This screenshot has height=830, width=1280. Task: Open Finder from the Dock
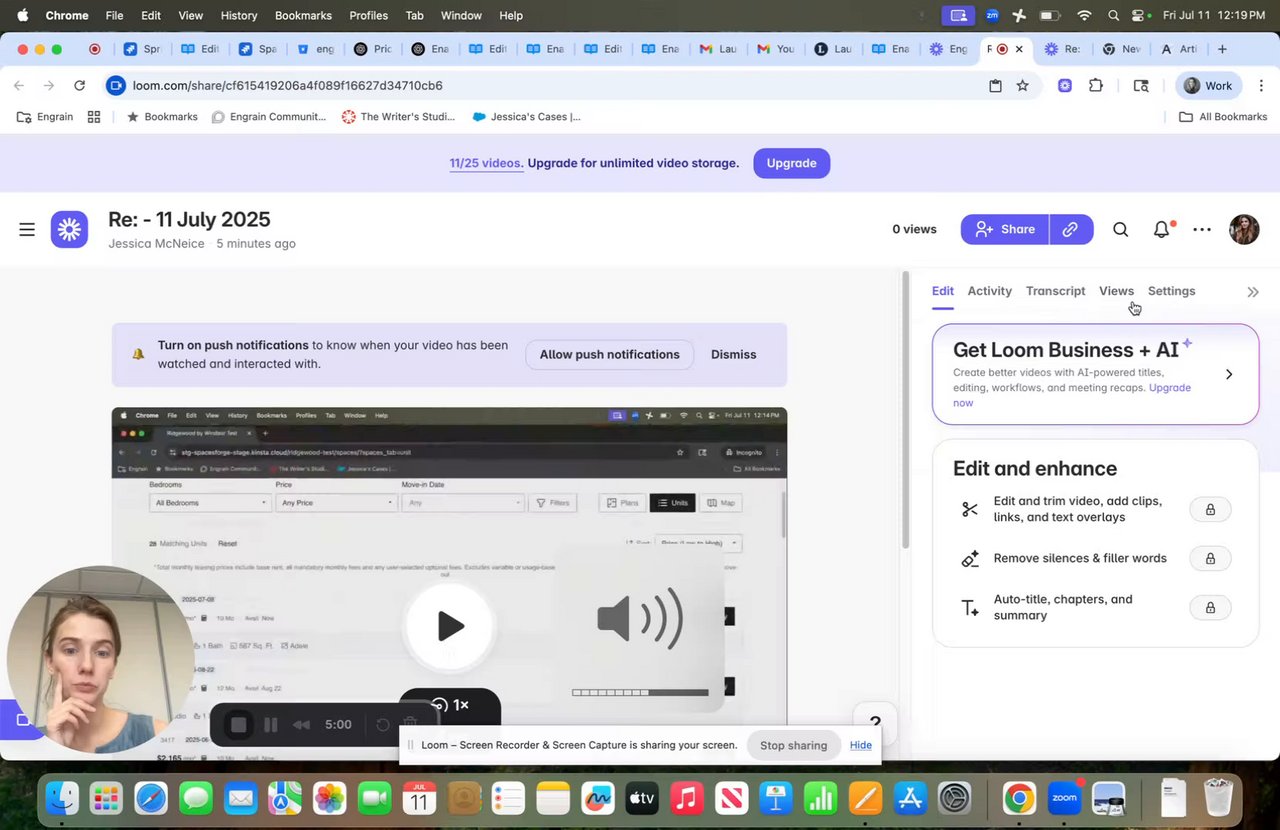click(62, 798)
